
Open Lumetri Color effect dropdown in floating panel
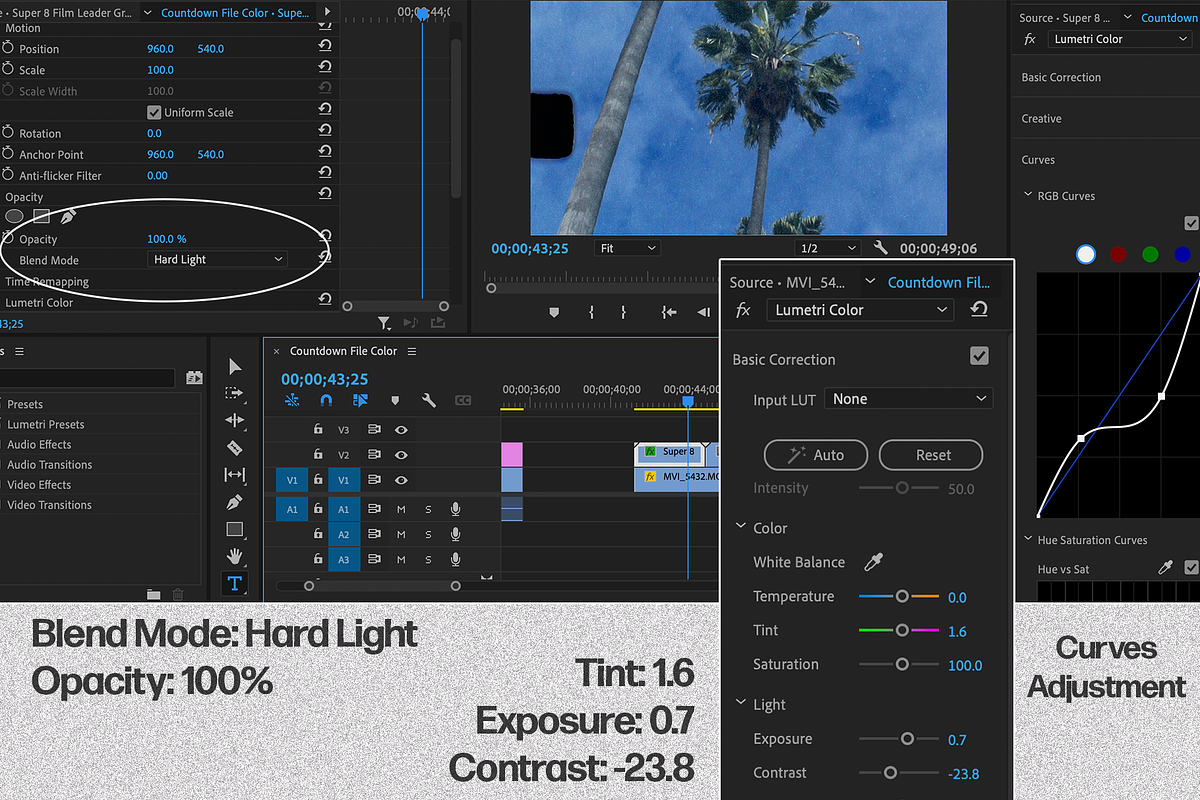[860, 310]
